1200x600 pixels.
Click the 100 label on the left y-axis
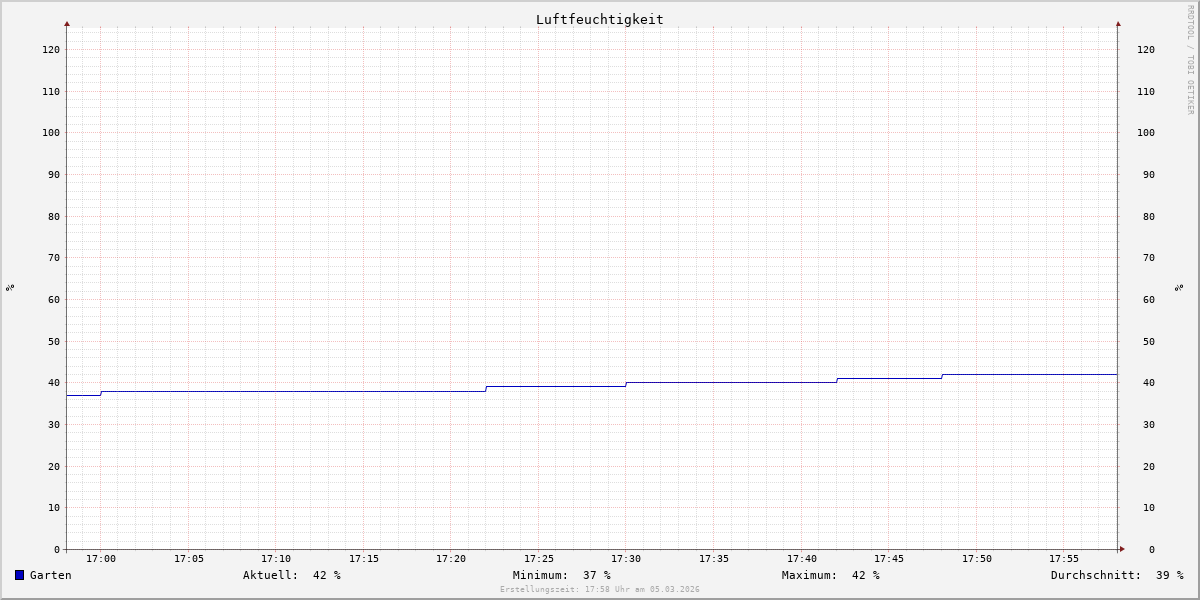point(51,133)
